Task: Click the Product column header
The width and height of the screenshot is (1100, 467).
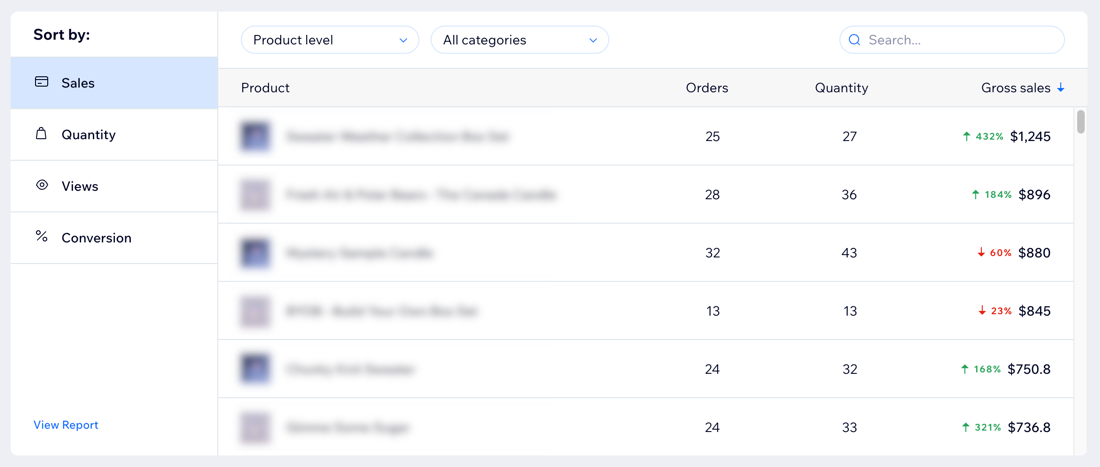Action: click(x=265, y=88)
